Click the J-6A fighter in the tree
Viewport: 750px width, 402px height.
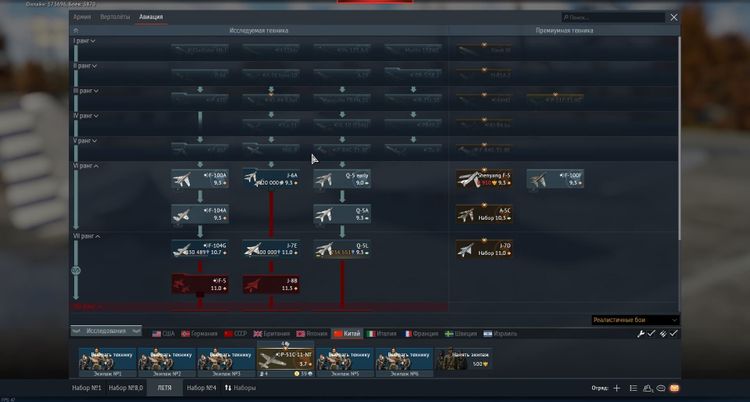coord(271,179)
